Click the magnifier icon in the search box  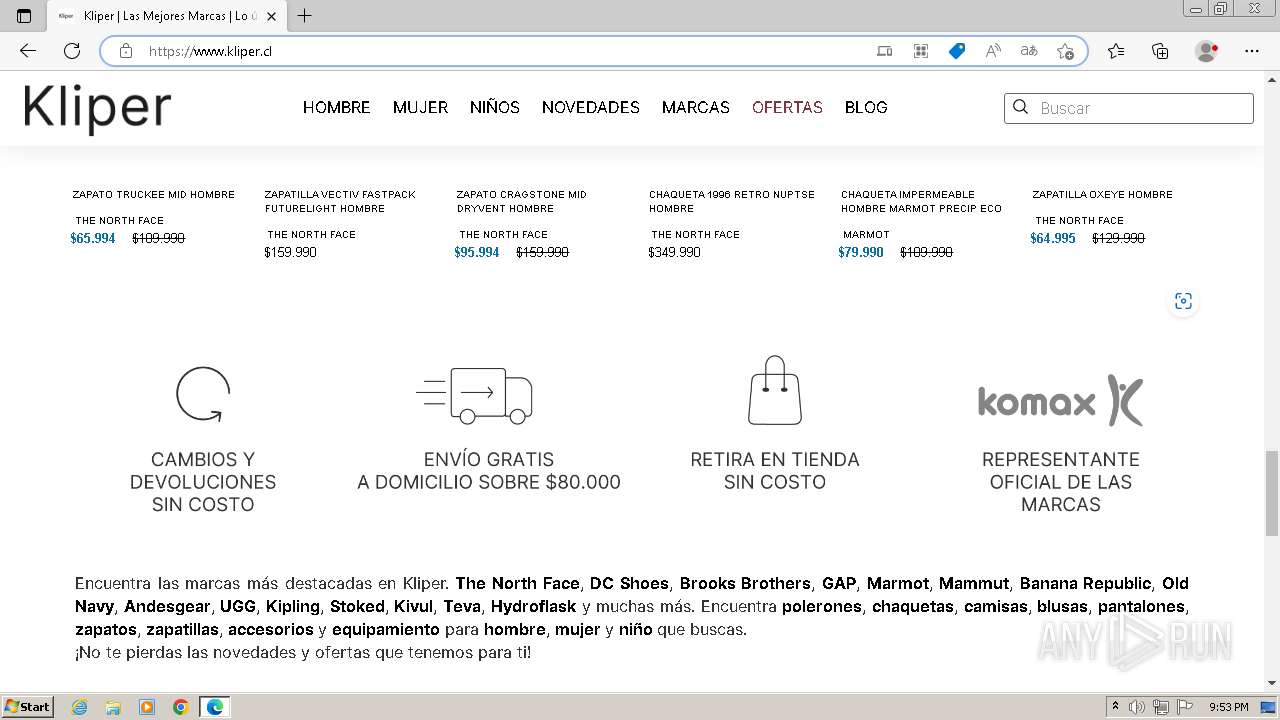[1021, 107]
